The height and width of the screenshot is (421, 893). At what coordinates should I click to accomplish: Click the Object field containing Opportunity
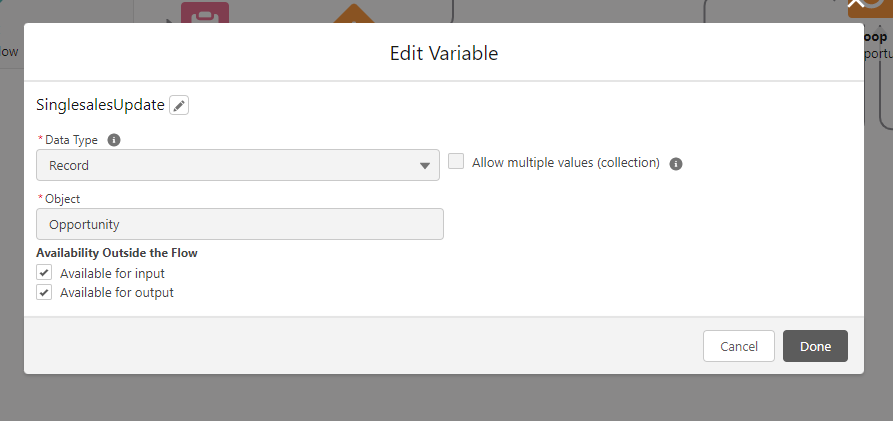(240, 224)
